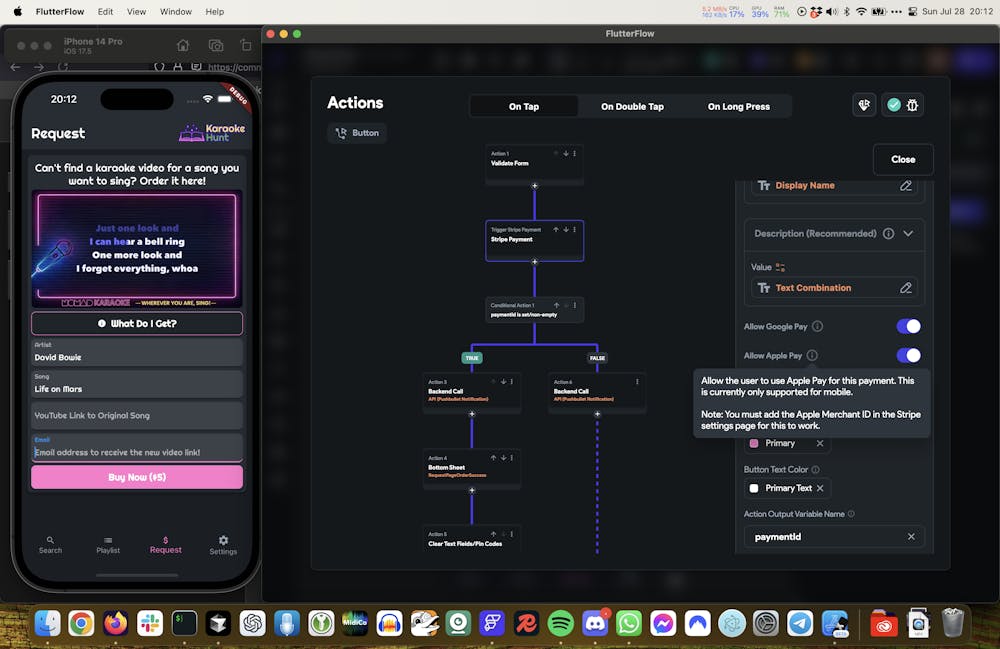This screenshot has width=1000, height=649.
Task: Open Spotify from the Dock
Action: tap(561, 623)
